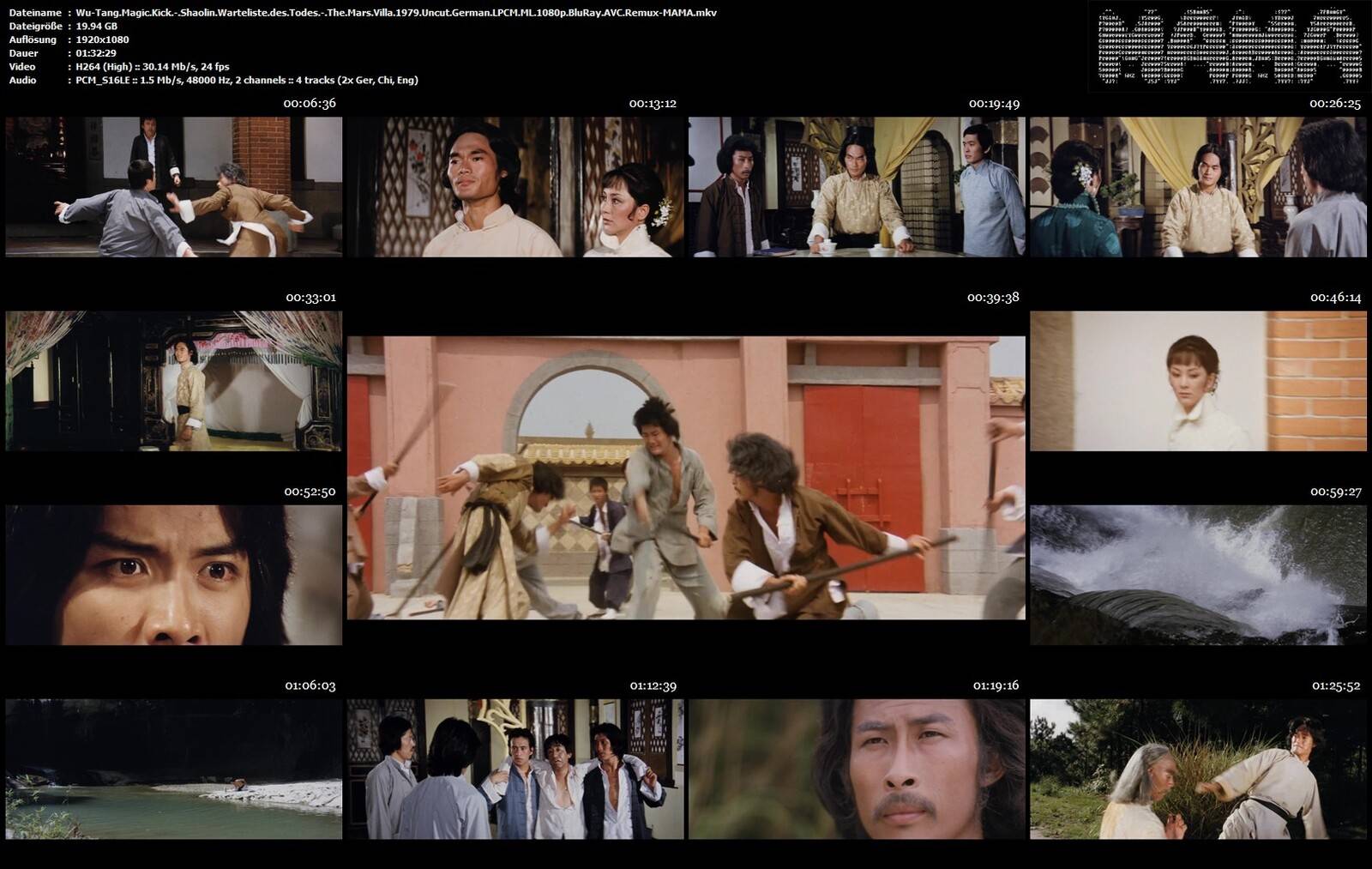This screenshot has width=1372, height=869.
Task: Click the Video label
Action: (x=22, y=67)
